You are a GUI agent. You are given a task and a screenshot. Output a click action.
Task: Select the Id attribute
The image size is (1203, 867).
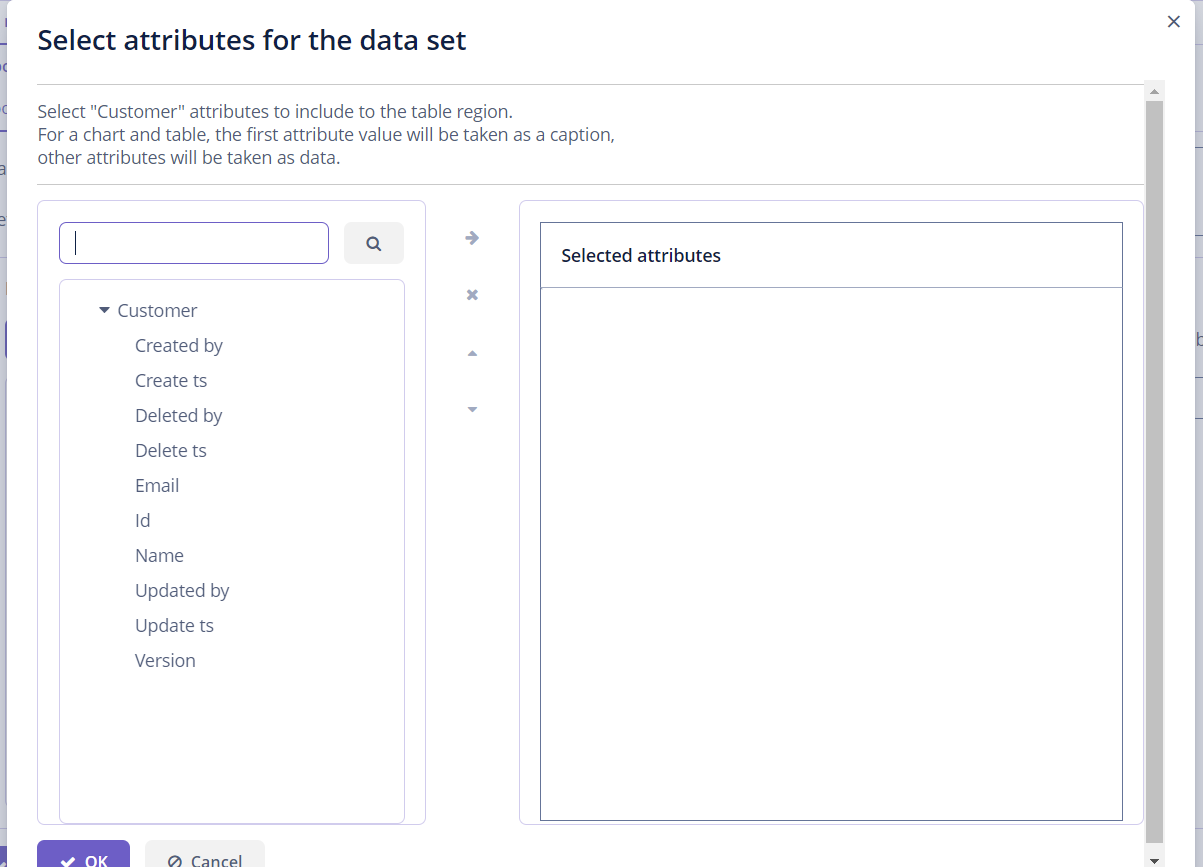point(142,520)
